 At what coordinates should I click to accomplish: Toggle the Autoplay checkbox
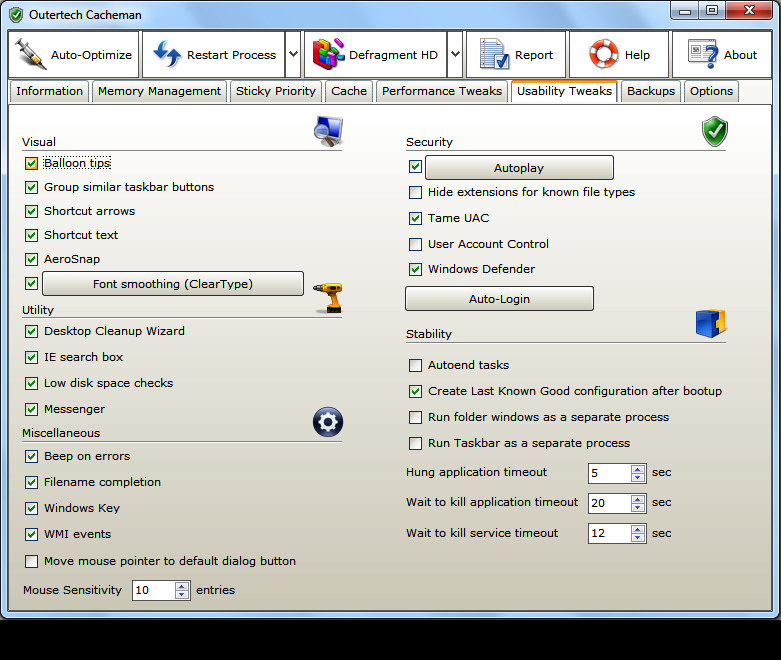click(415, 166)
